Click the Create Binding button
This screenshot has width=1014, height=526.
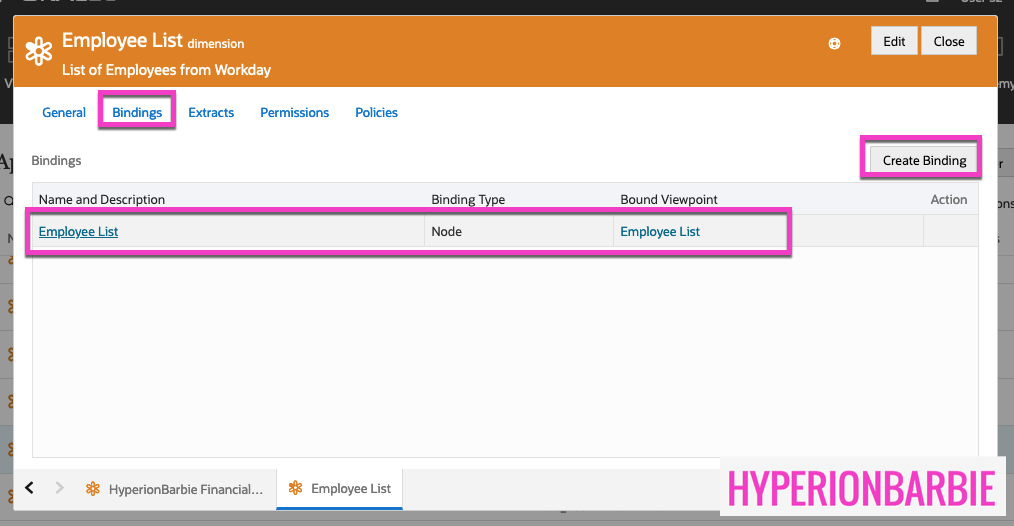[x=924, y=160]
